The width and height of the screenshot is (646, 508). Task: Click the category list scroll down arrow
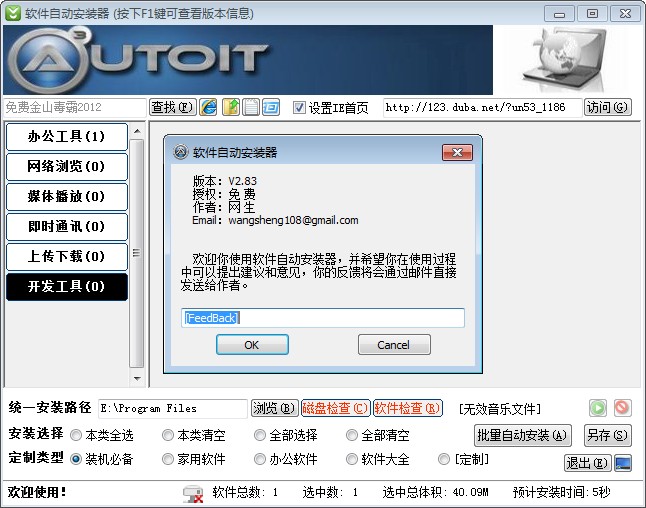pos(137,378)
